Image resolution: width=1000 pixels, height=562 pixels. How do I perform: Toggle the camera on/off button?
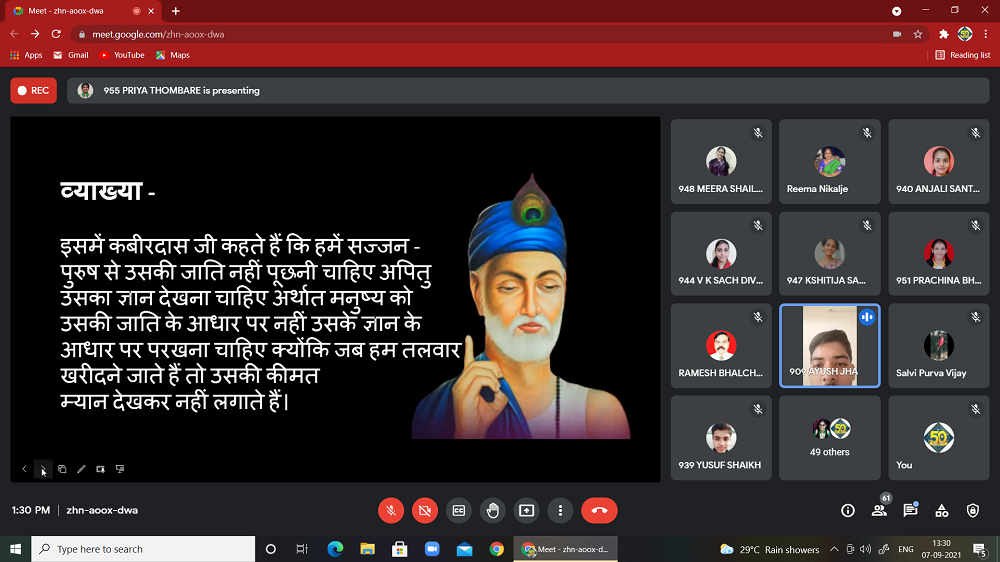tap(425, 510)
